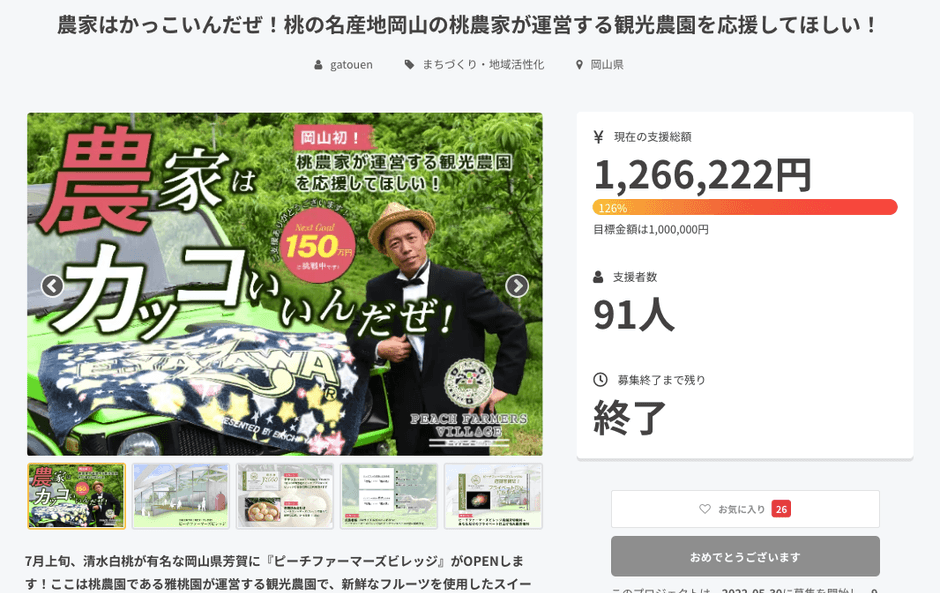Screen dimensions: 940x593
Task: Click the 126% funding progress bar
Action: 745,207
